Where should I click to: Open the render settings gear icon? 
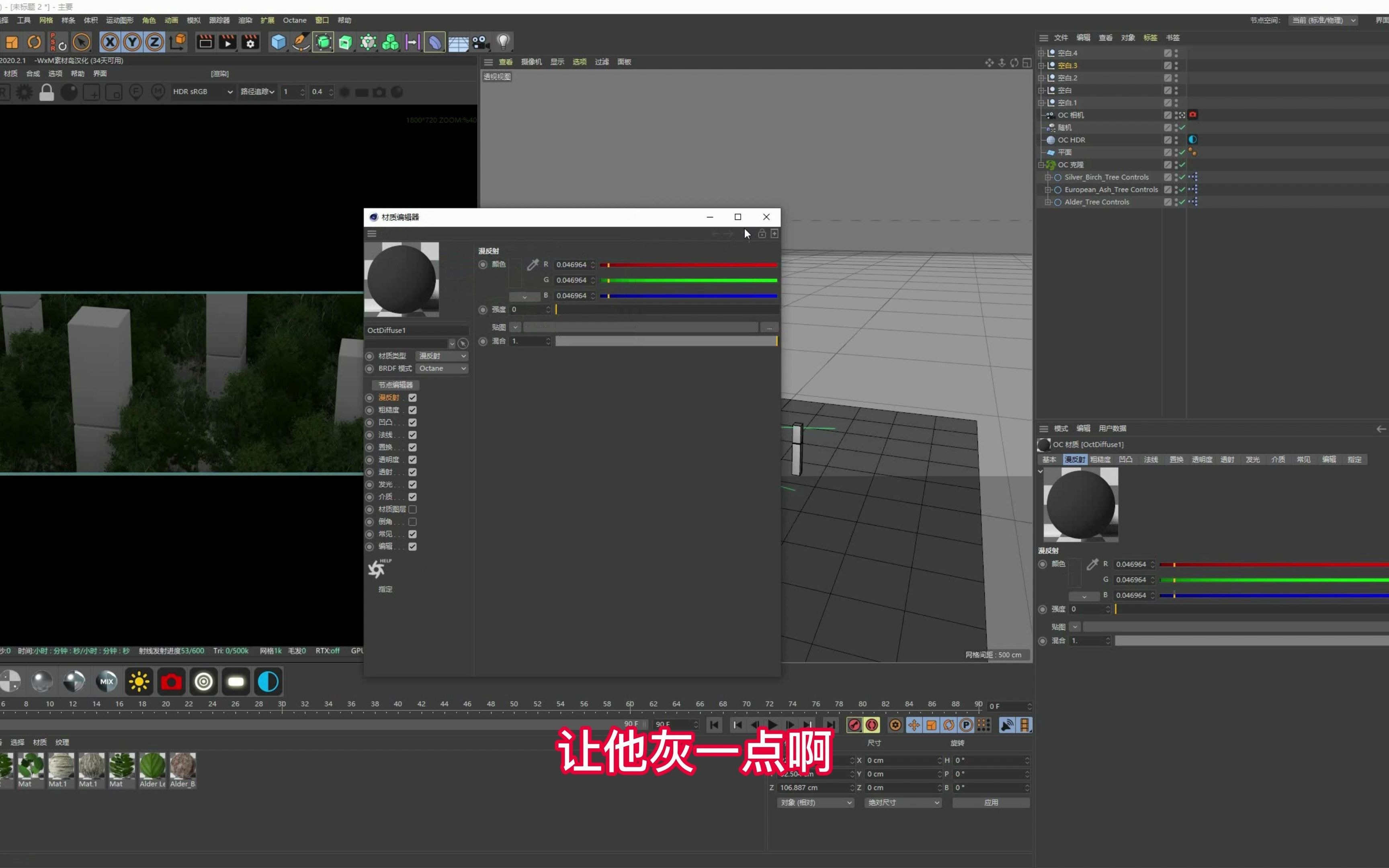tap(251, 42)
